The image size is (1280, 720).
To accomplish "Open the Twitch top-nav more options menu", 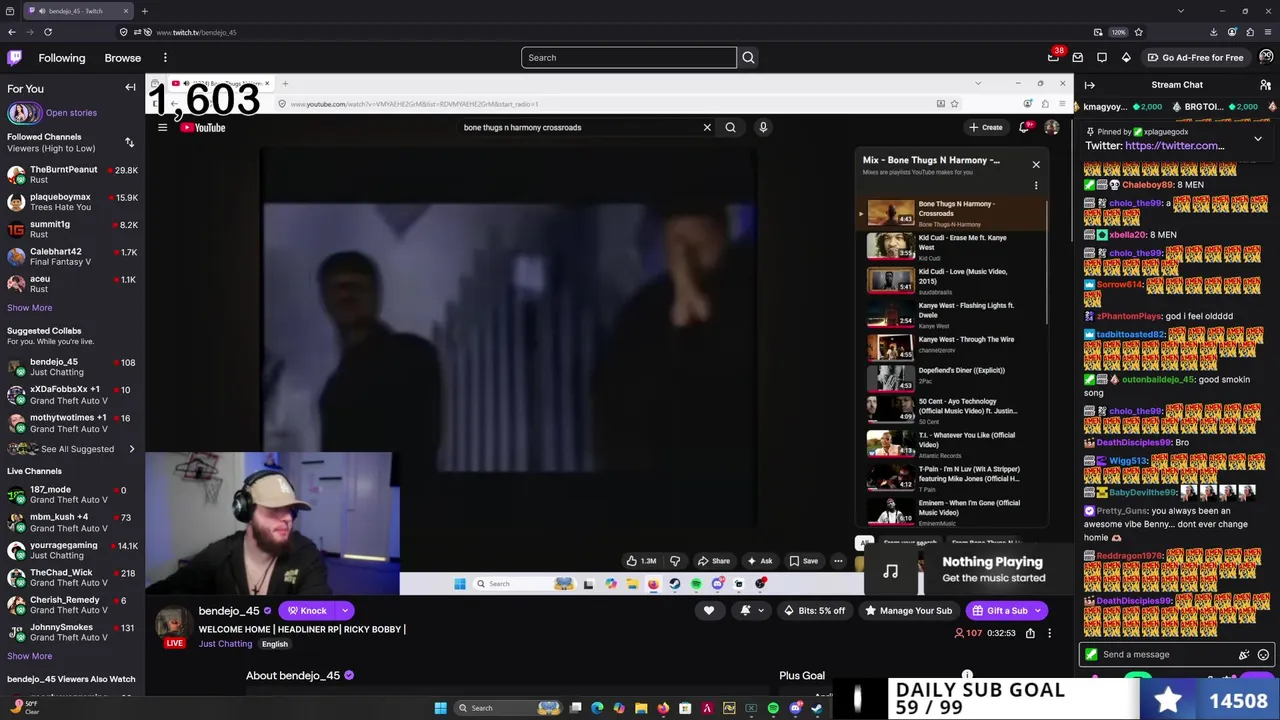I will pyautogui.click(x=165, y=57).
